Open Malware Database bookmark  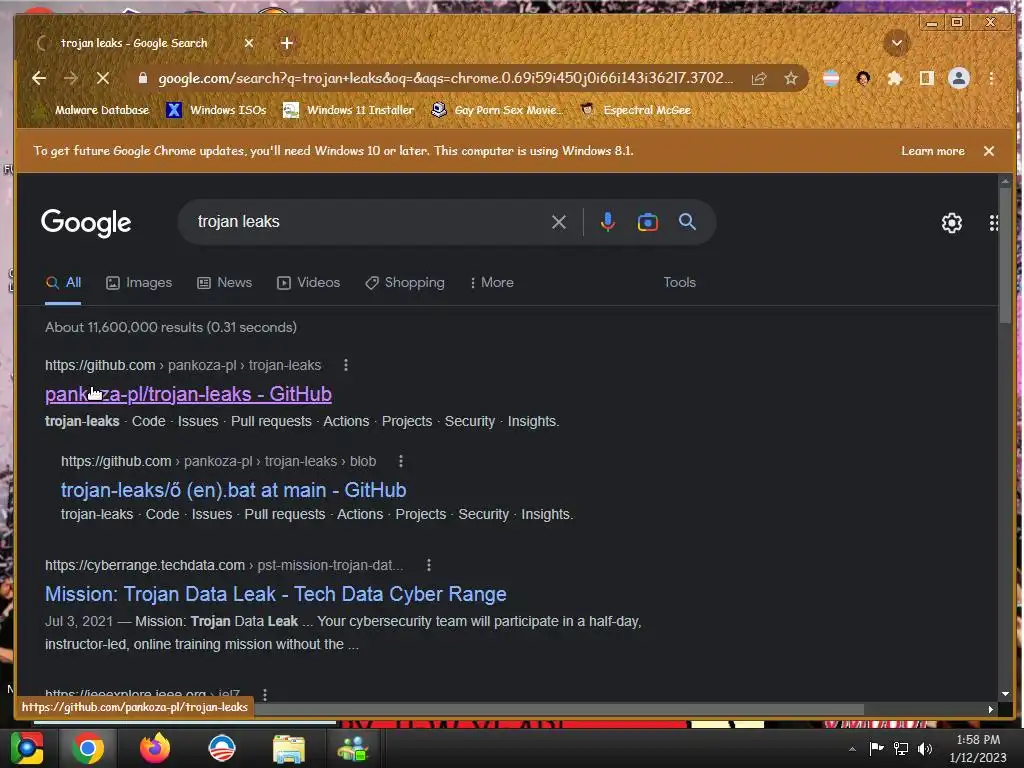pos(93,110)
